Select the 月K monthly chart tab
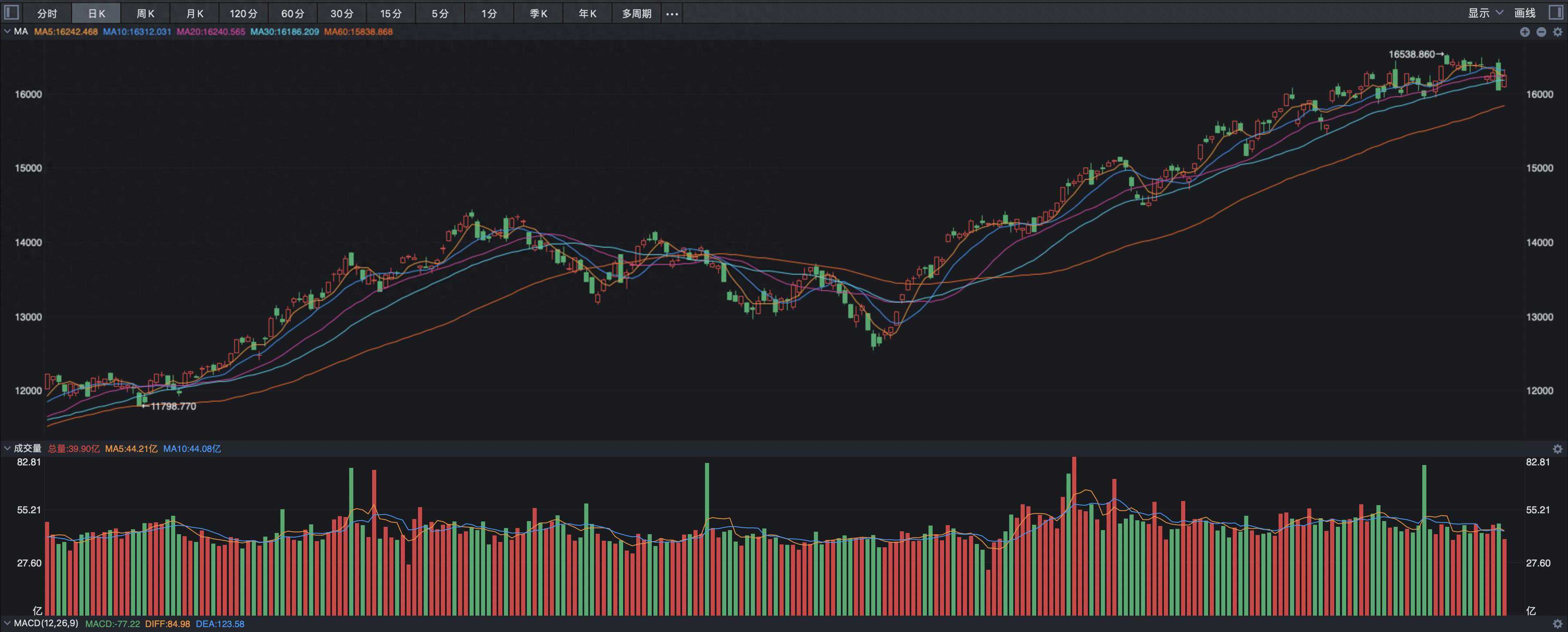The image size is (1568, 632). click(x=195, y=14)
